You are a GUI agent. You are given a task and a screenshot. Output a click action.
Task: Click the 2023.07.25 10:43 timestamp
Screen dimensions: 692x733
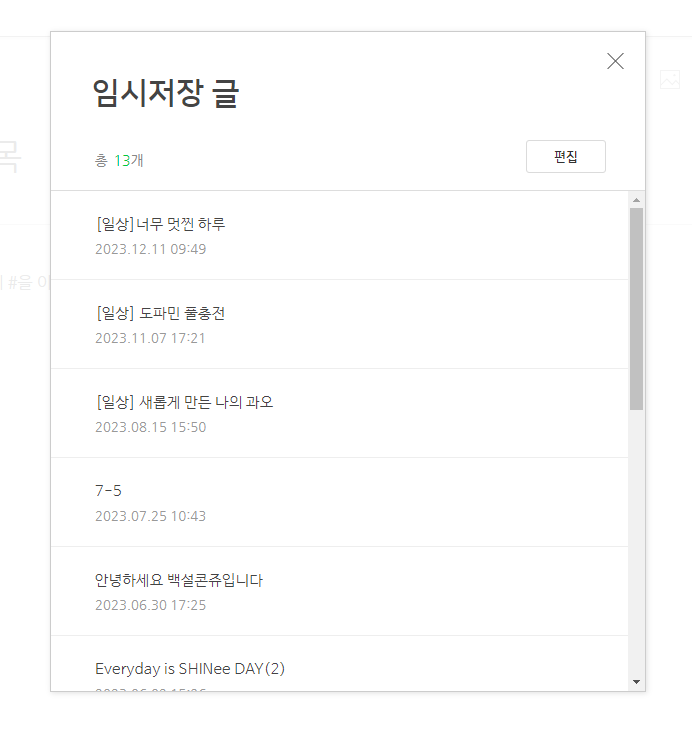coord(150,516)
